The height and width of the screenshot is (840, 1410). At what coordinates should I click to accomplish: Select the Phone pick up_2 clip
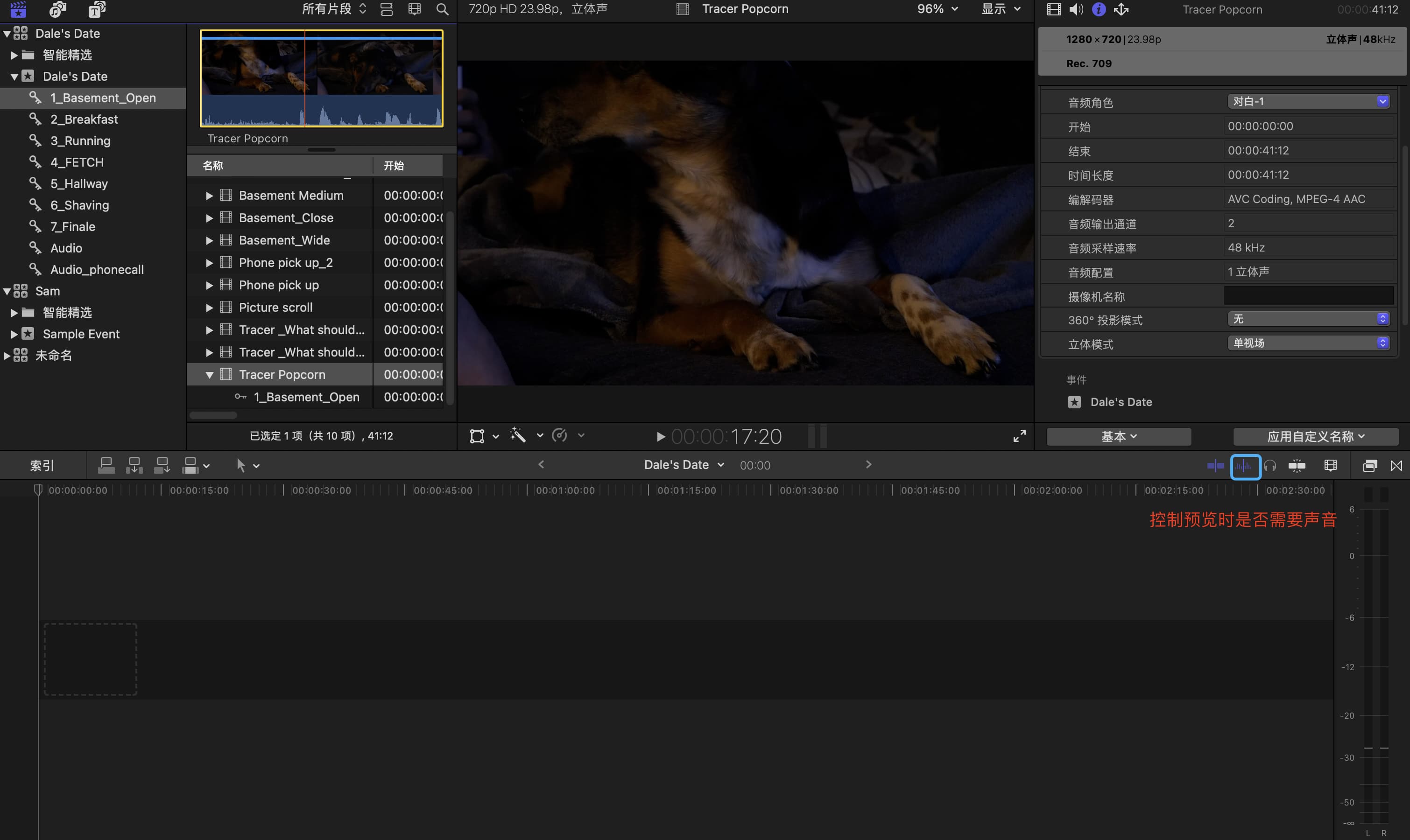point(285,263)
